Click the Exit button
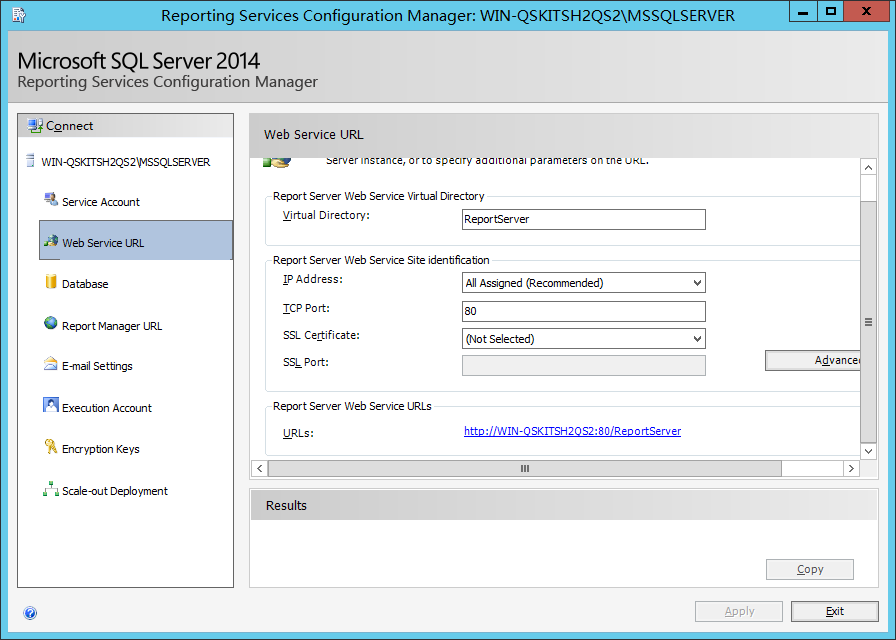 coord(834,611)
